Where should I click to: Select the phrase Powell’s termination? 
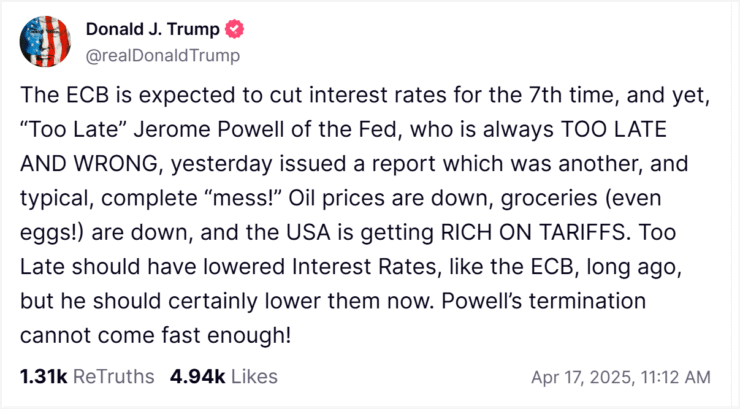543,301
